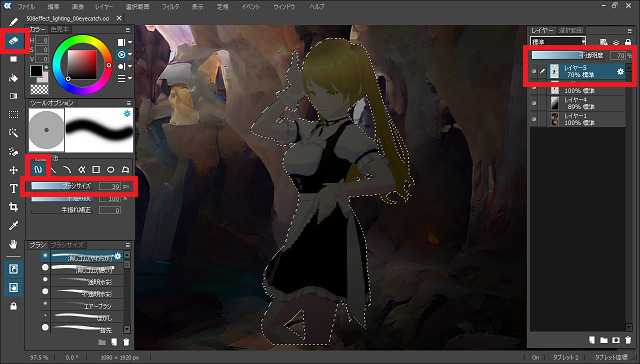
Task: Toggle clipping icon in layer panel
Action: [616, 42]
